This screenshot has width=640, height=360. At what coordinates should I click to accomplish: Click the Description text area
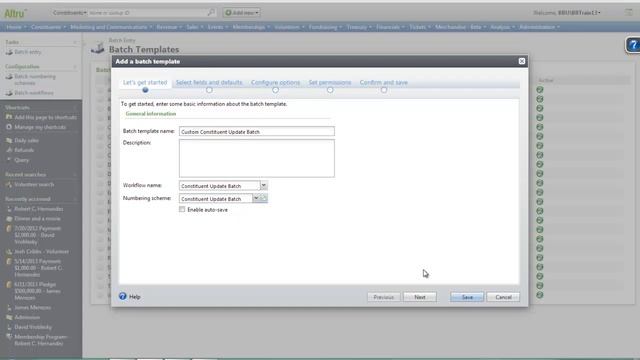(x=257, y=158)
